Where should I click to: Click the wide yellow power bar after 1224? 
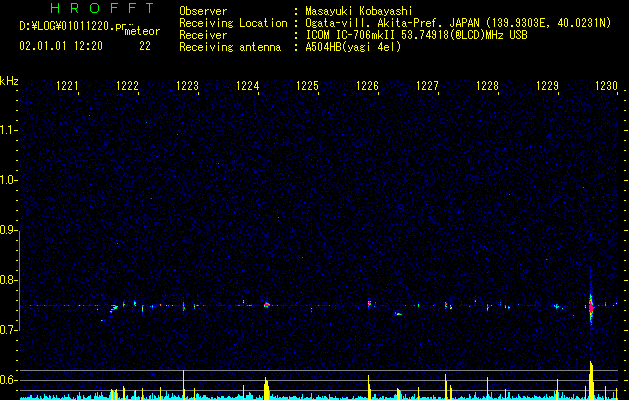point(266,388)
